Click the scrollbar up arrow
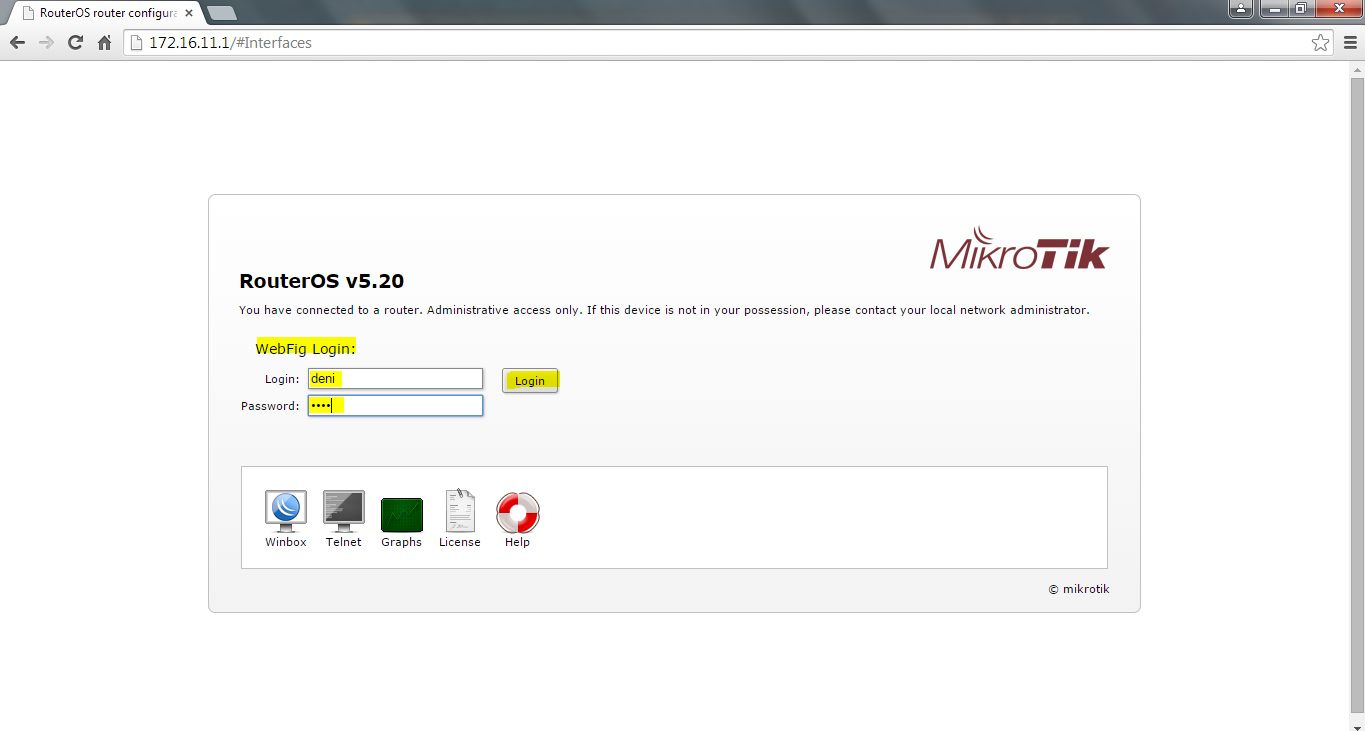 pyautogui.click(x=1357, y=68)
